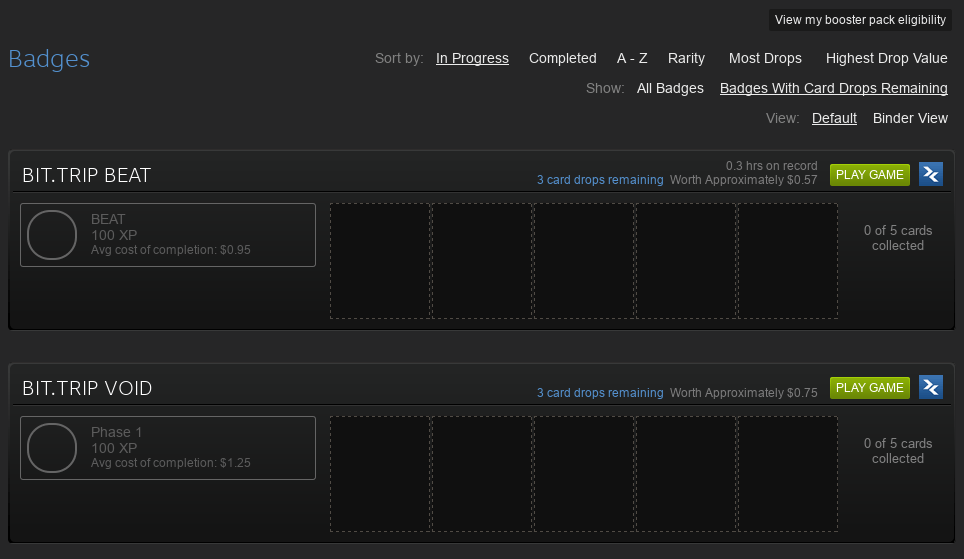Click last empty card slot of BIT.TRIP BEAT
This screenshot has height=559, width=964.
pos(788,261)
